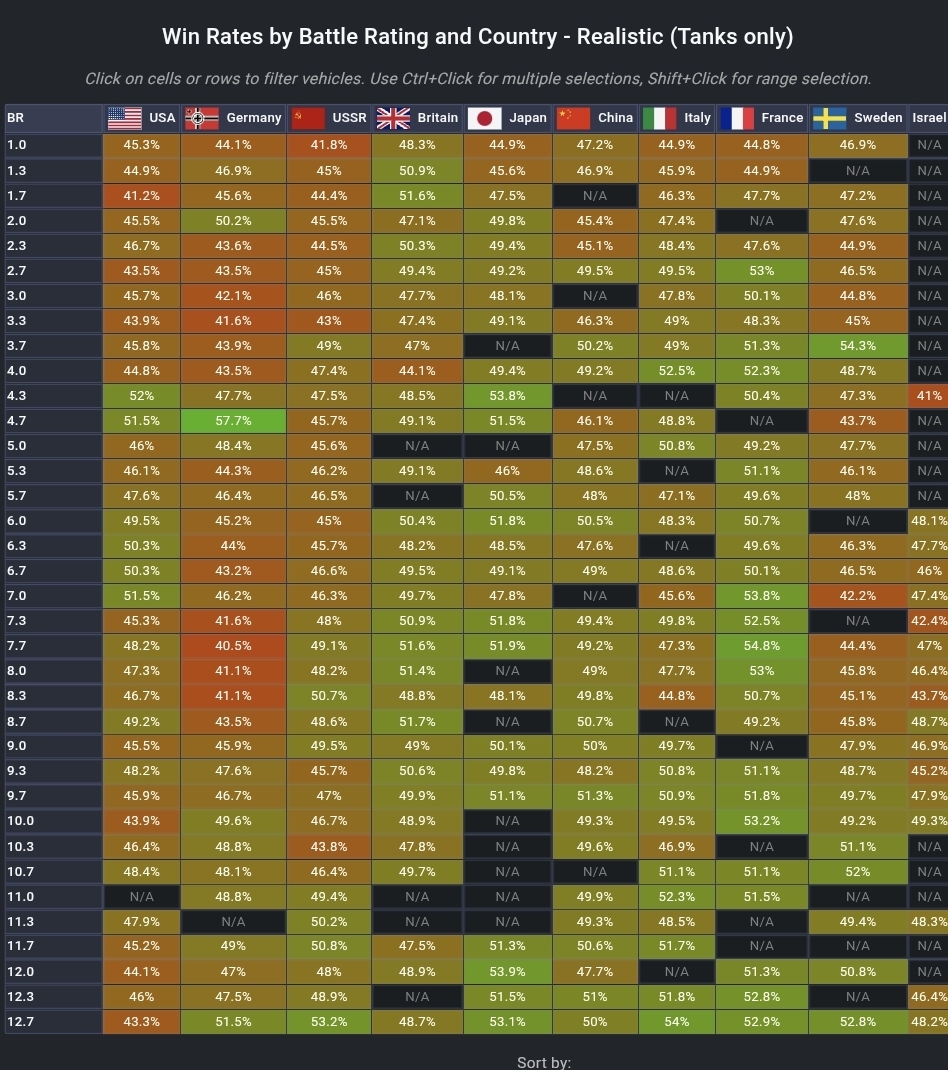Select USA N/A cell at BR 11.0
The height and width of the screenshot is (1070, 948).
pos(141,897)
